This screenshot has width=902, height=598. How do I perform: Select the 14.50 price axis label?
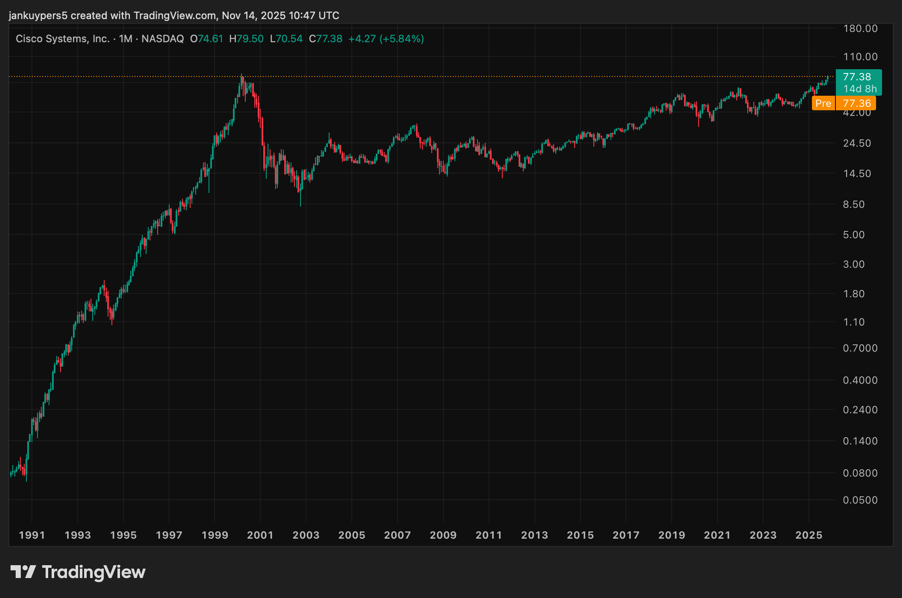click(x=857, y=173)
